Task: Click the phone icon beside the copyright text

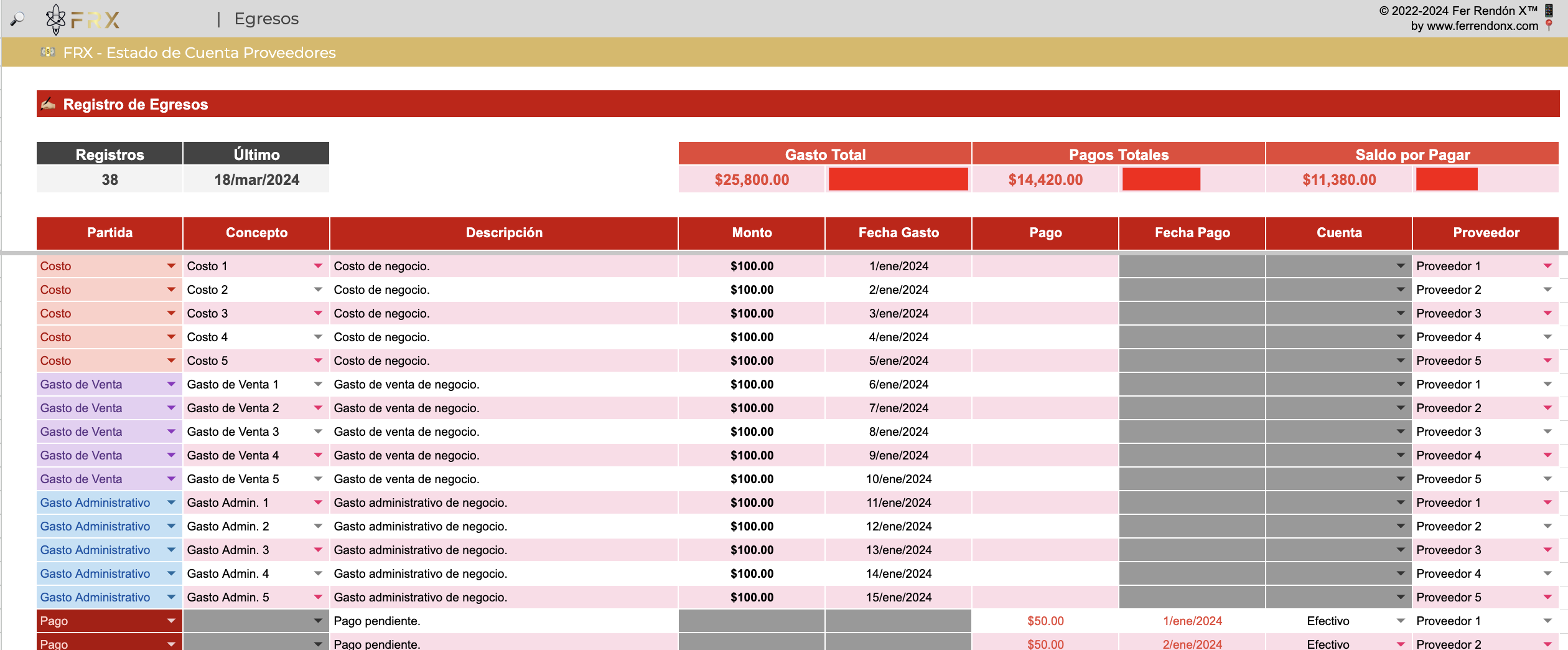Action: (1549, 10)
